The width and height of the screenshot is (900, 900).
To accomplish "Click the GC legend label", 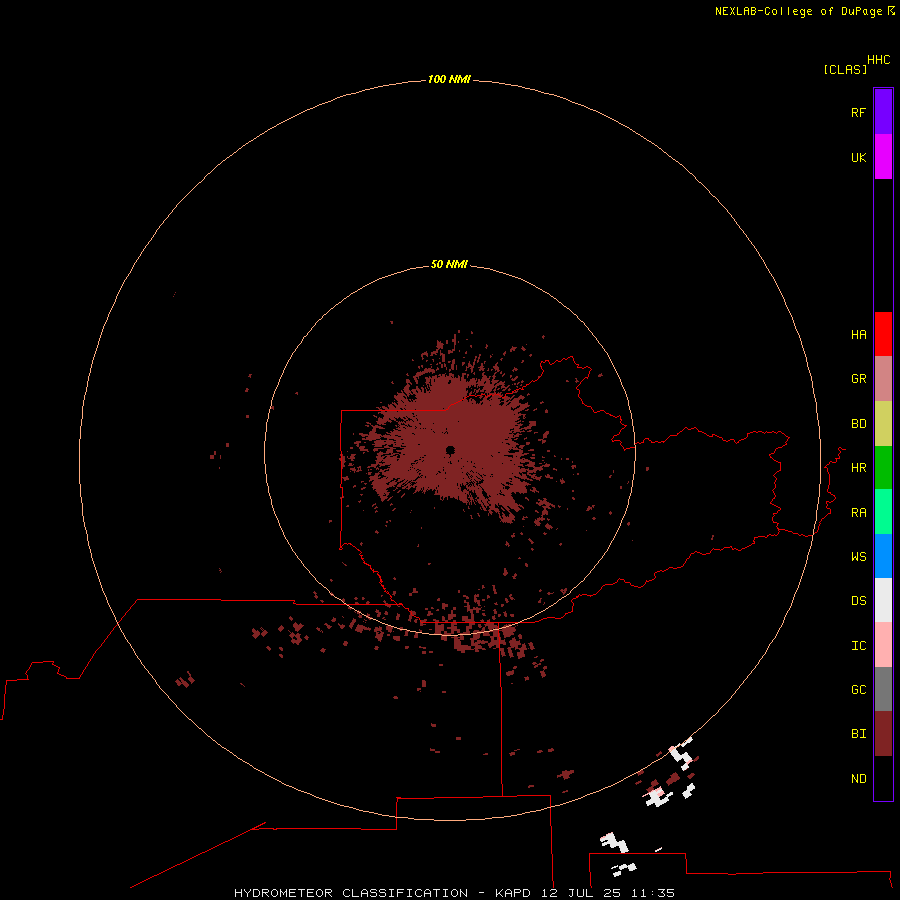I will (x=858, y=690).
